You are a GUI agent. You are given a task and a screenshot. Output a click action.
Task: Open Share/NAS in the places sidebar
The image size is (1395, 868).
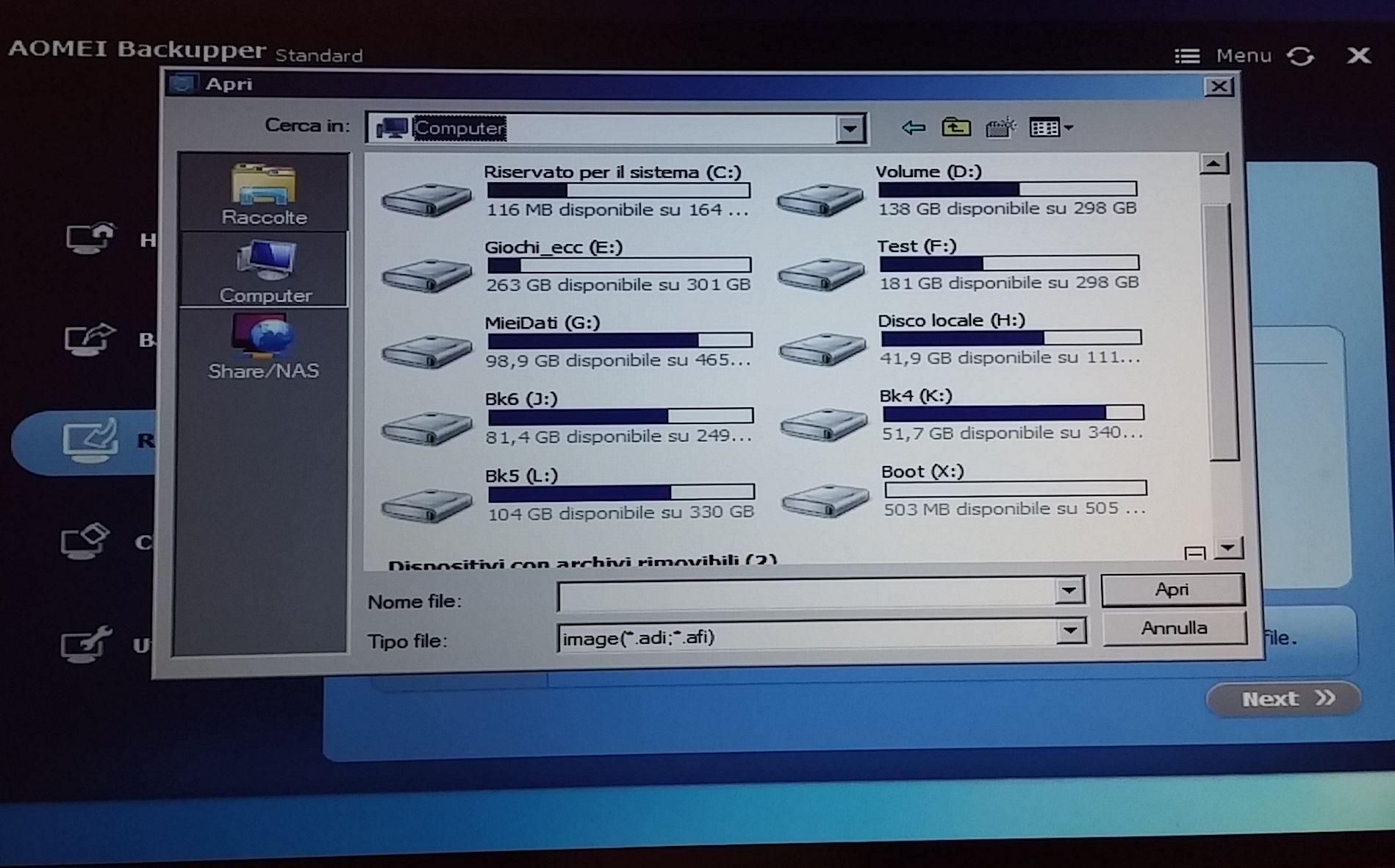263,347
